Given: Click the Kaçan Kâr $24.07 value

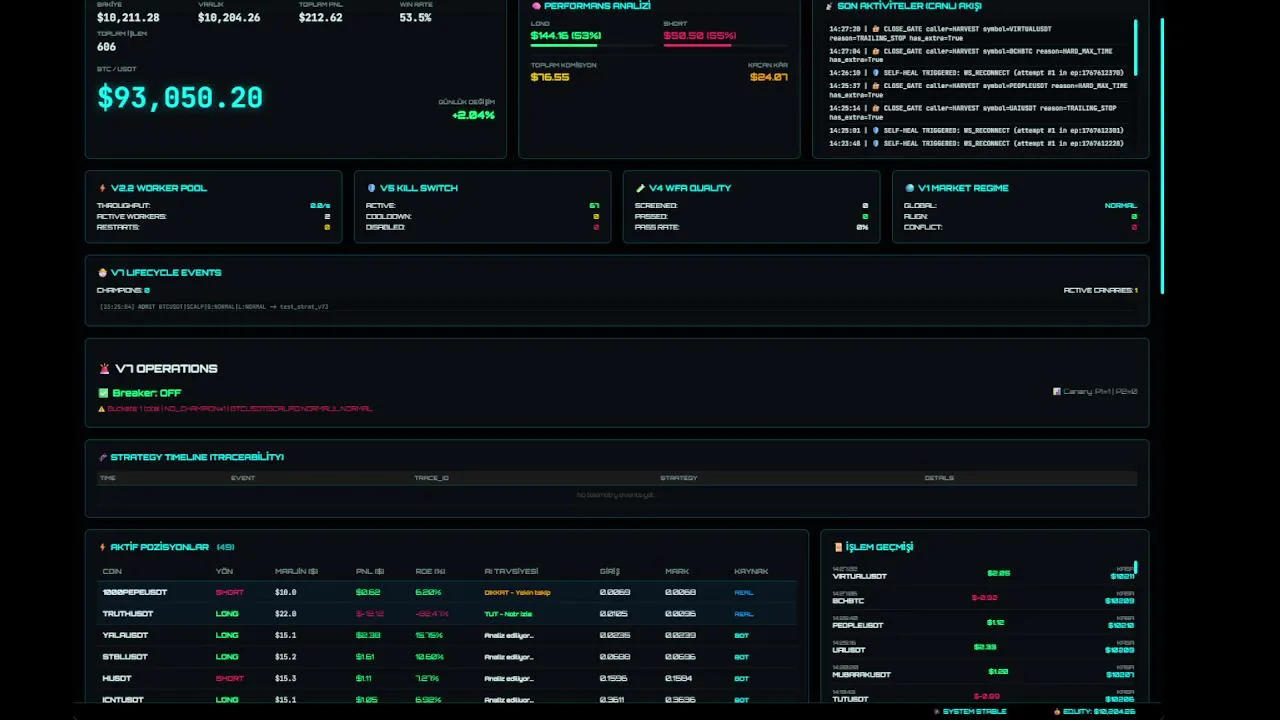Looking at the screenshot, I should pos(769,77).
